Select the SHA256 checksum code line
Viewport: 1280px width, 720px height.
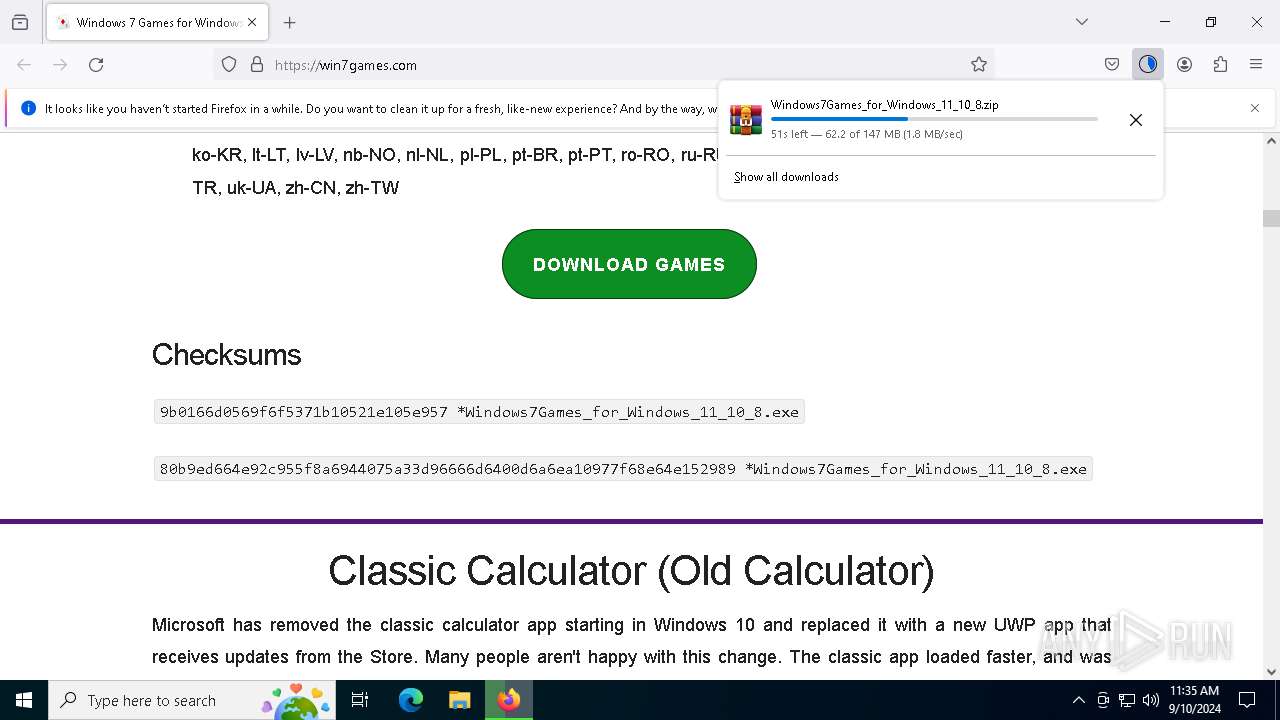(623, 469)
